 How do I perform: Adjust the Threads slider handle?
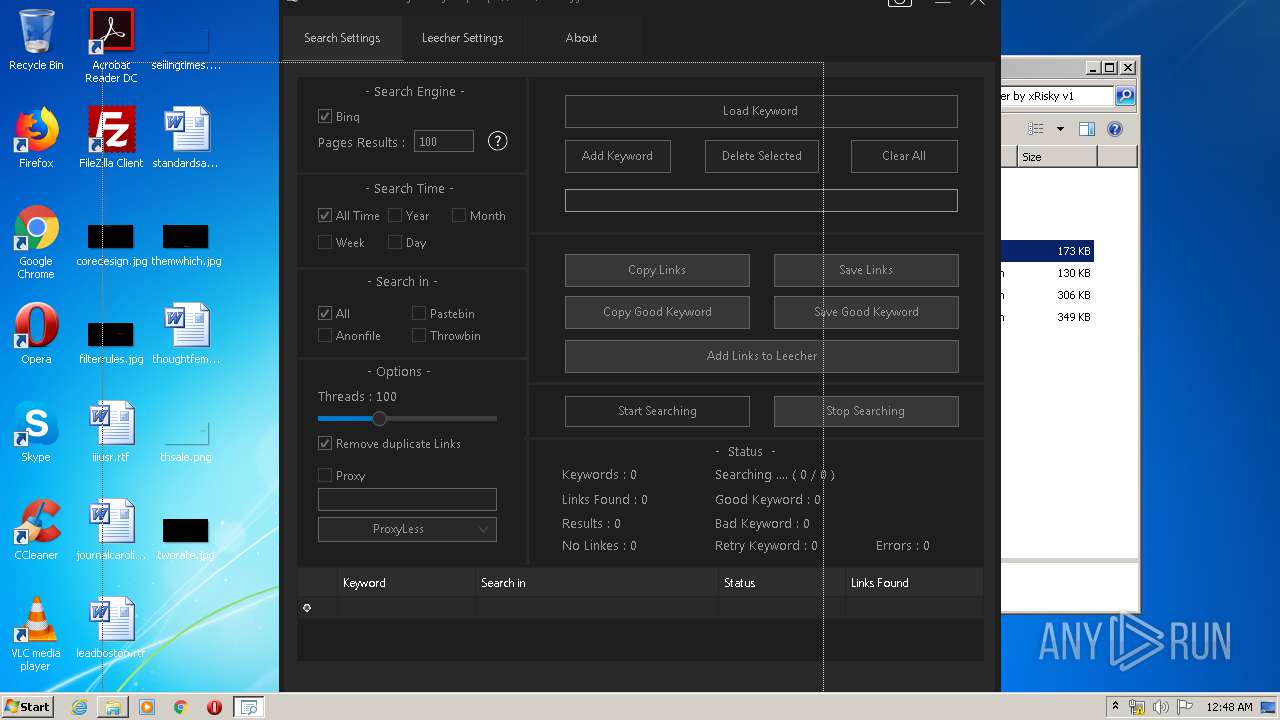[379, 418]
